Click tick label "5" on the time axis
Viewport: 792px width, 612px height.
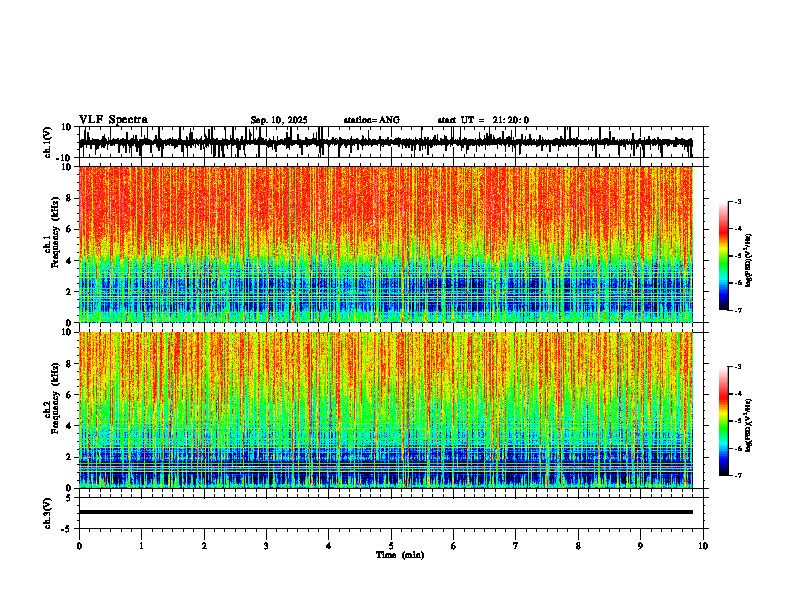(x=391, y=546)
